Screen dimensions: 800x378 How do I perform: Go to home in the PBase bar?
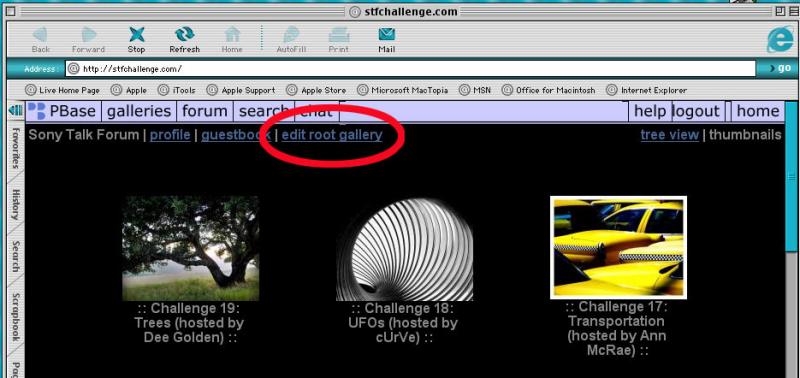click(758, 111)
